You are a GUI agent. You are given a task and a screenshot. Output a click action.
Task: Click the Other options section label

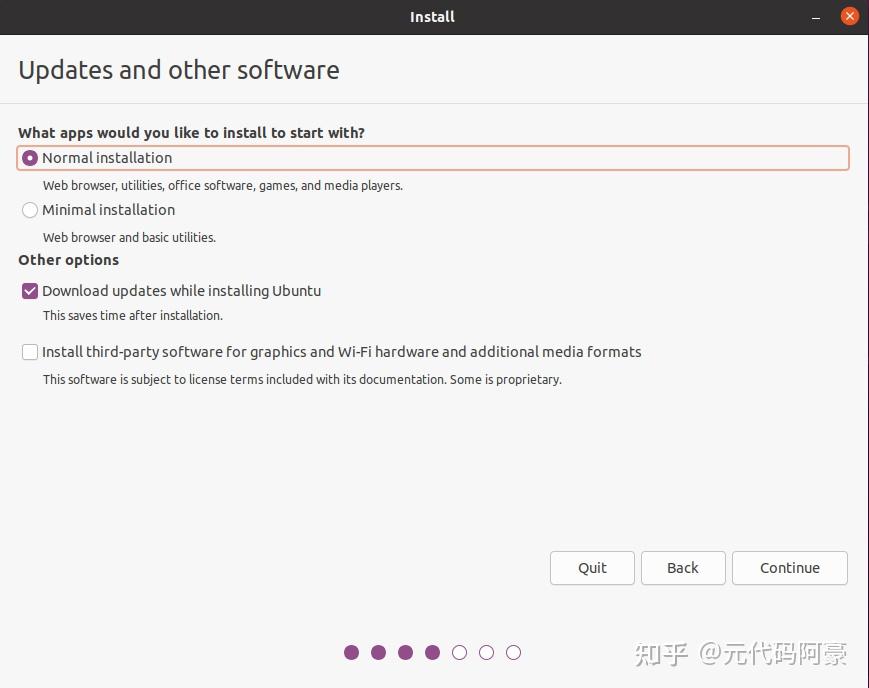pyautogui.click(x=67, y=260)
